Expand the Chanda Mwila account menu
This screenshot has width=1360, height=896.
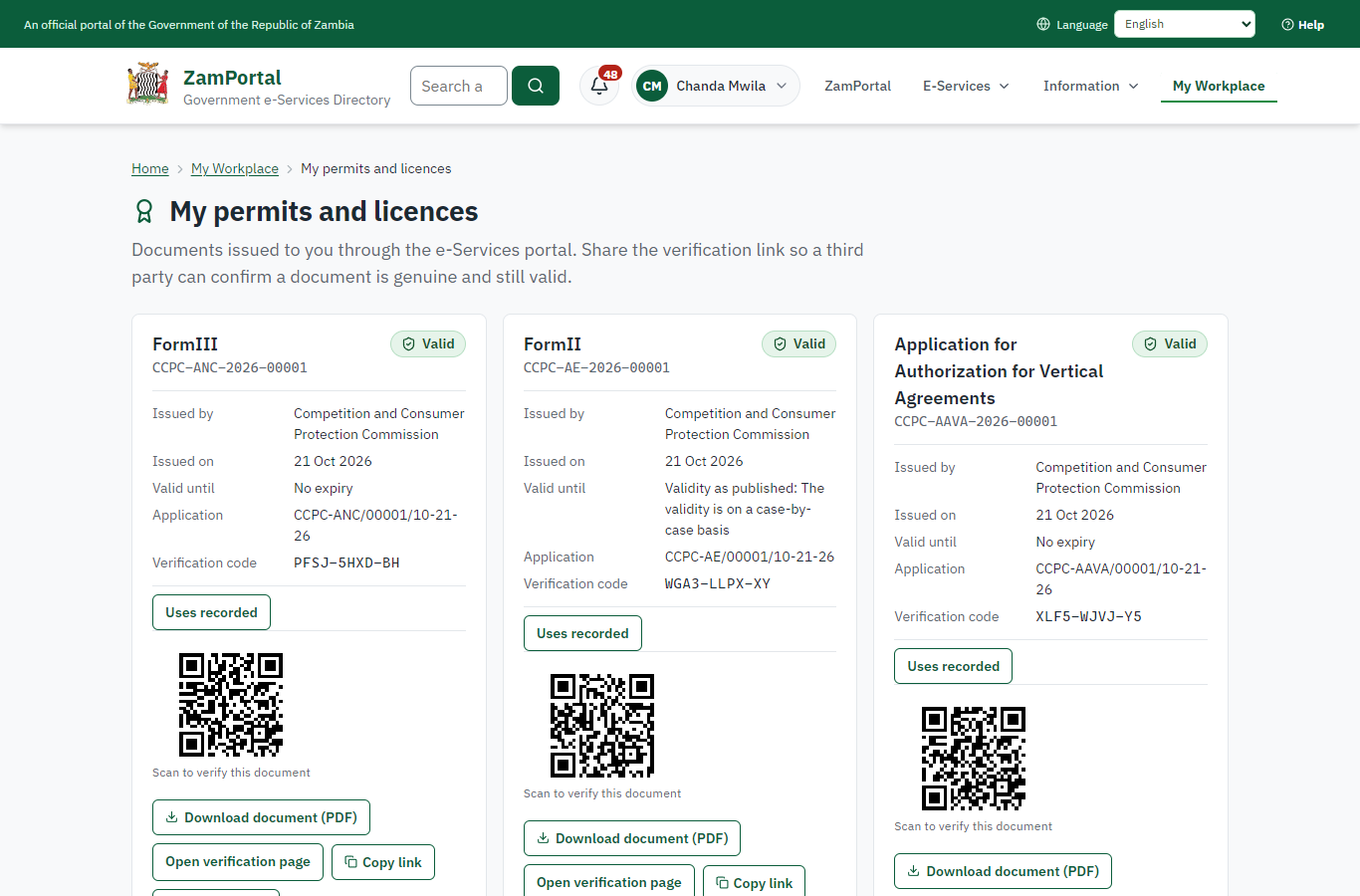point(716,86)
